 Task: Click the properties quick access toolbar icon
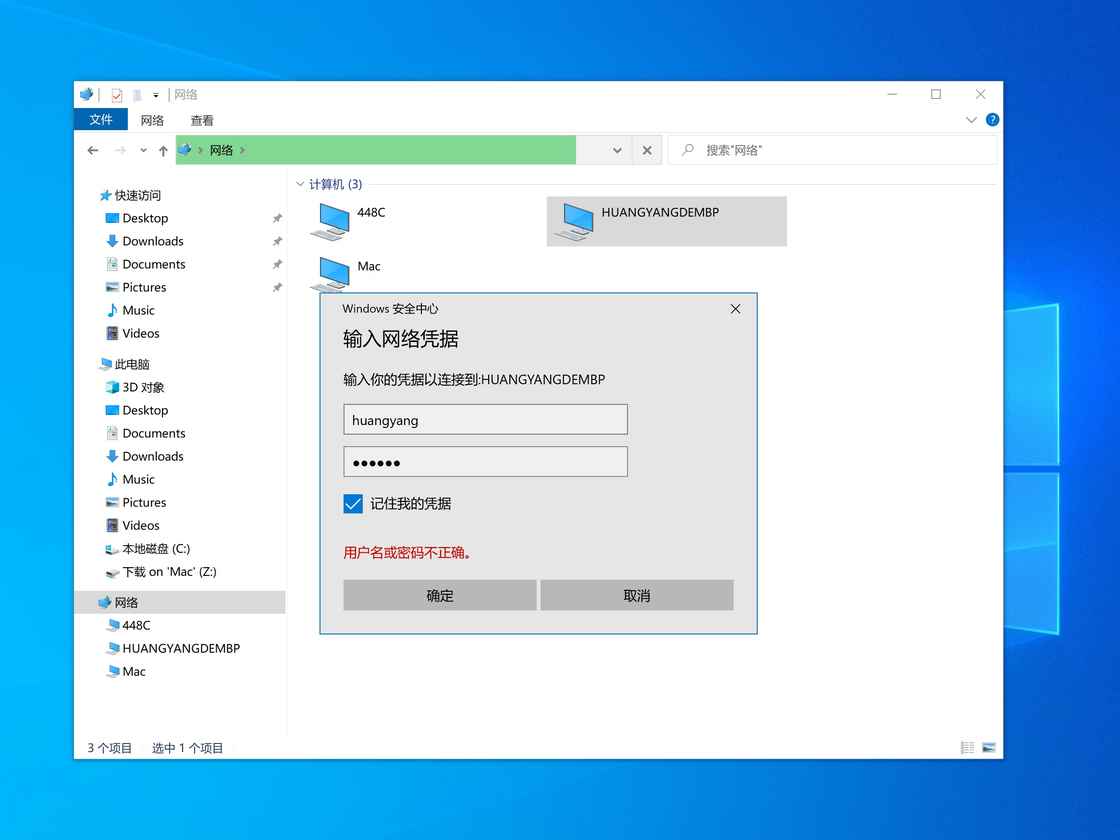click(116, 94)
